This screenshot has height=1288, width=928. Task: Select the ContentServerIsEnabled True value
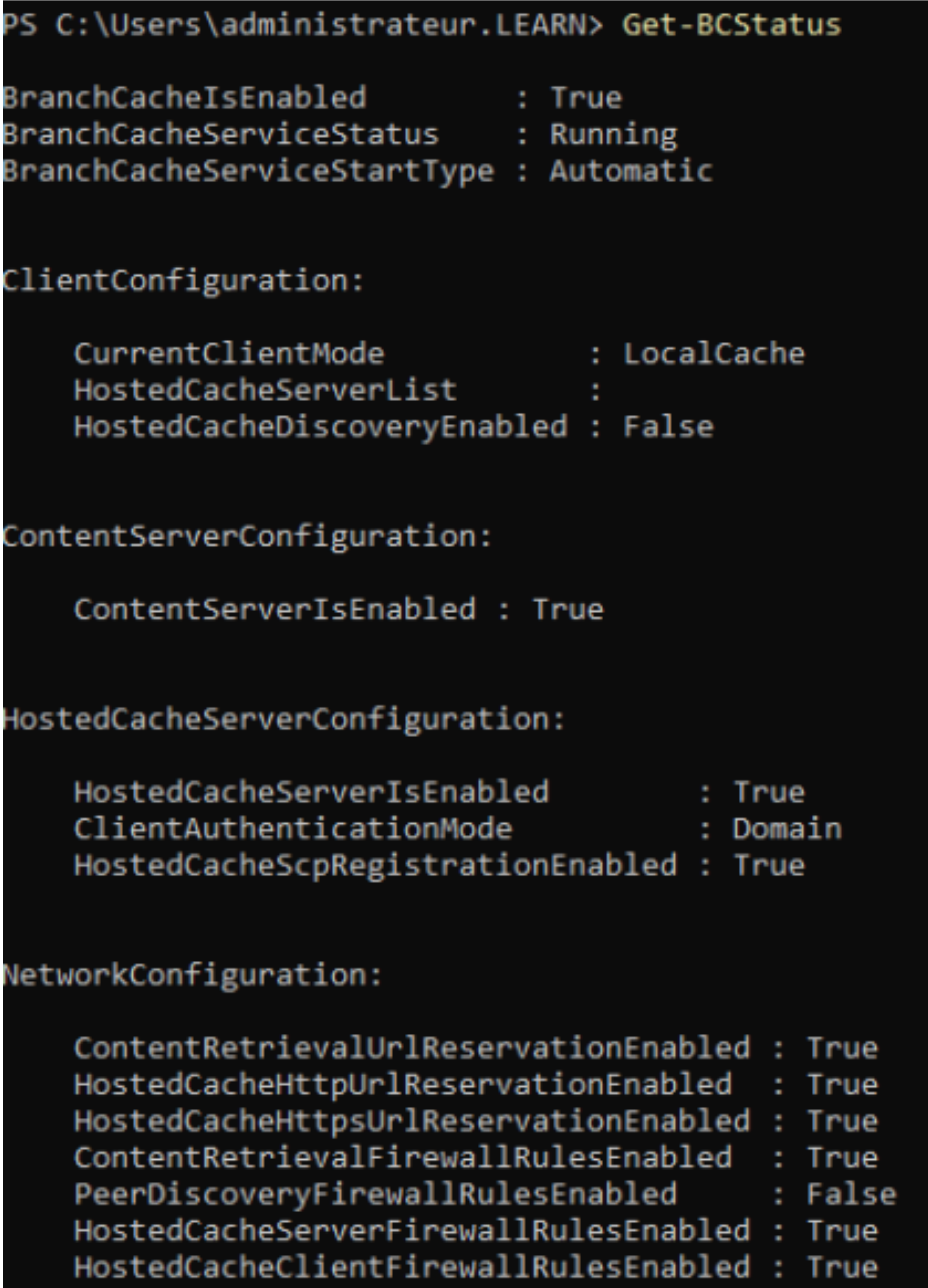(566, 609)
